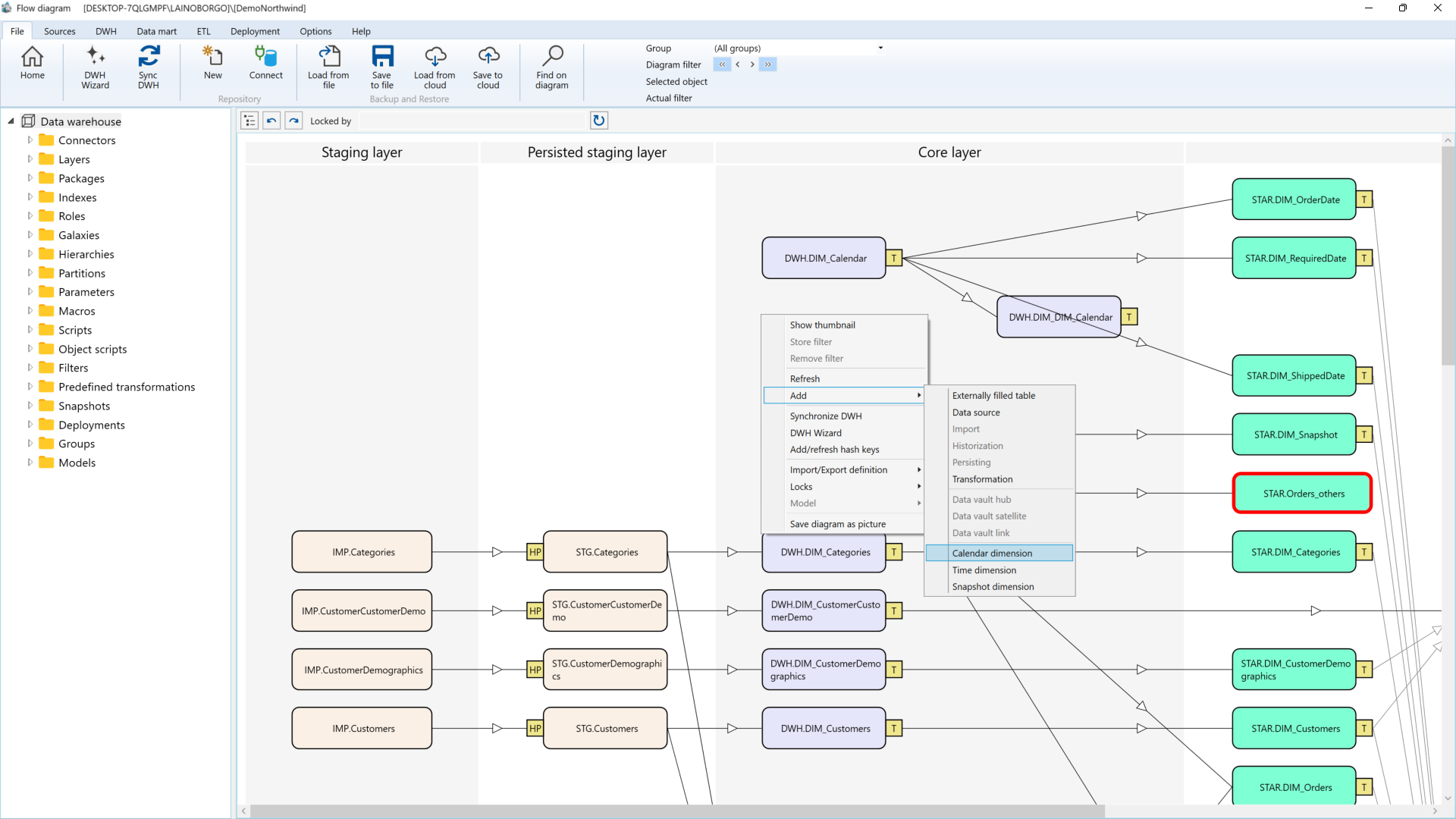Viewport: 1456px width, 819px height.
Task: Click the Sync DWH icon
Action: 149,67
